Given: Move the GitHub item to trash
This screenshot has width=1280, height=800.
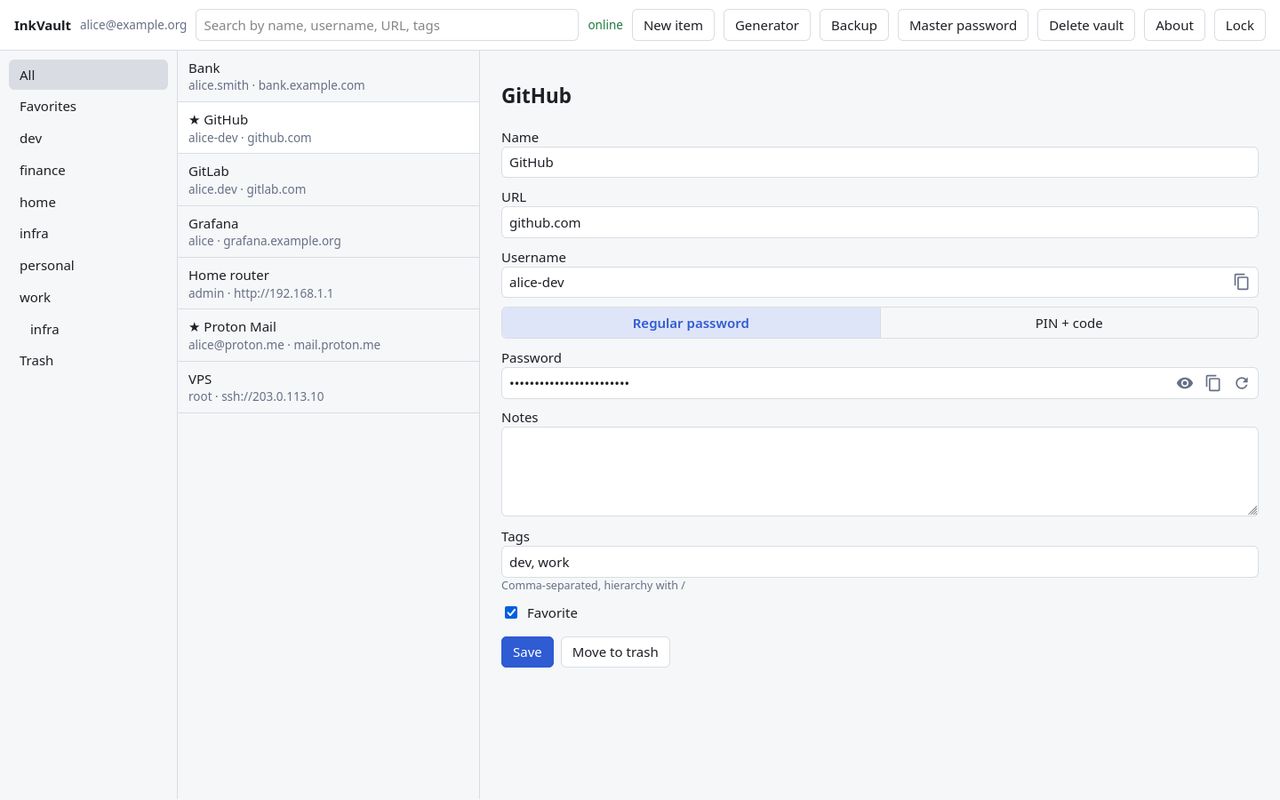Looking at the screenshot, I should [x=615, y=652].
